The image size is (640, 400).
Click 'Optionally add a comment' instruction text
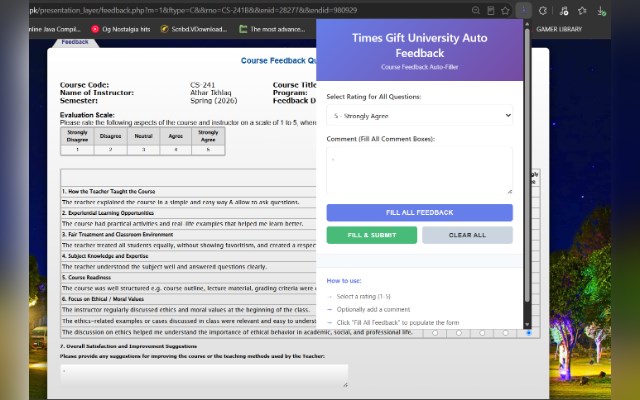[373, 310]
